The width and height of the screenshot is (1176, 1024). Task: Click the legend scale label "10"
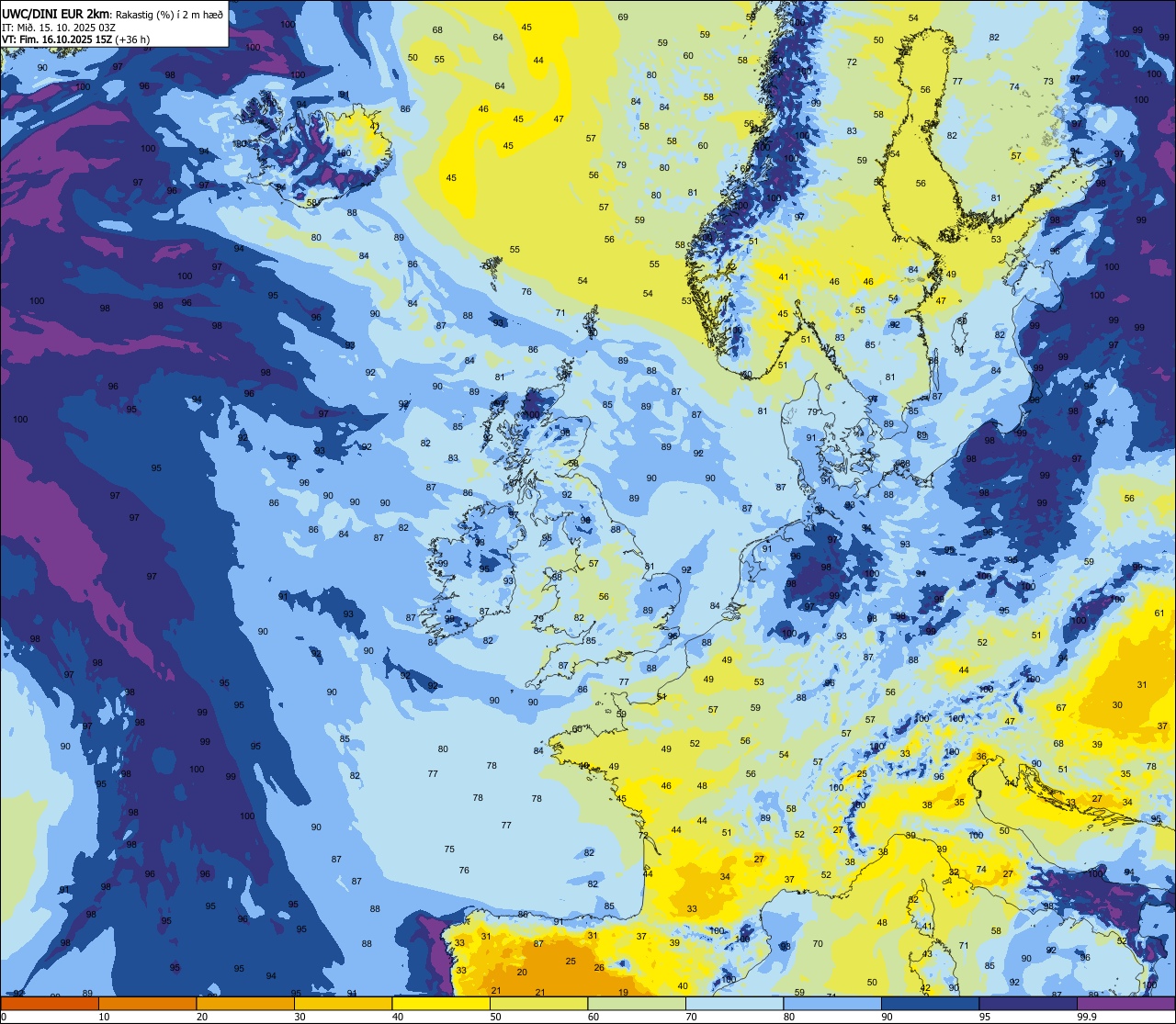104,1017
